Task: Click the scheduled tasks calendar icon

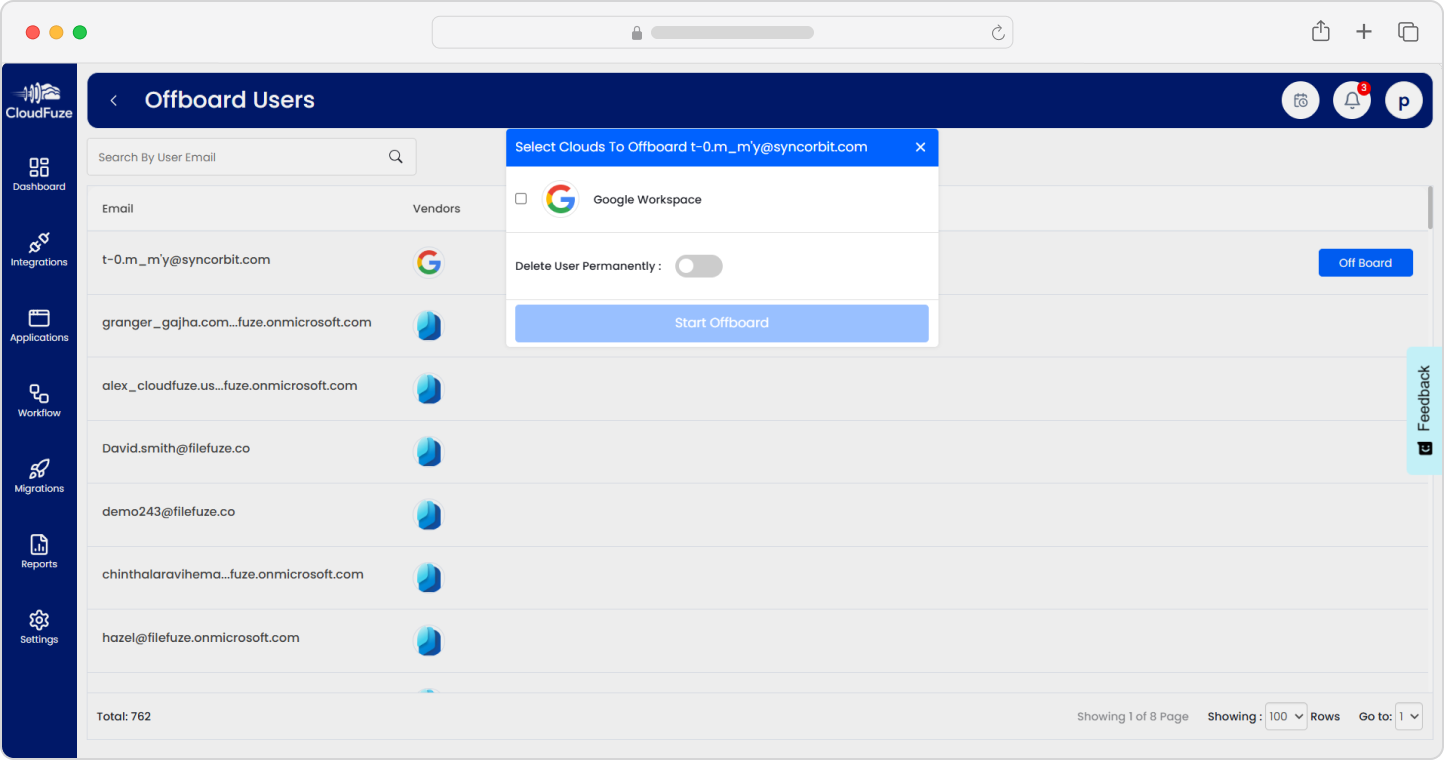Action: pos(1300,100)
